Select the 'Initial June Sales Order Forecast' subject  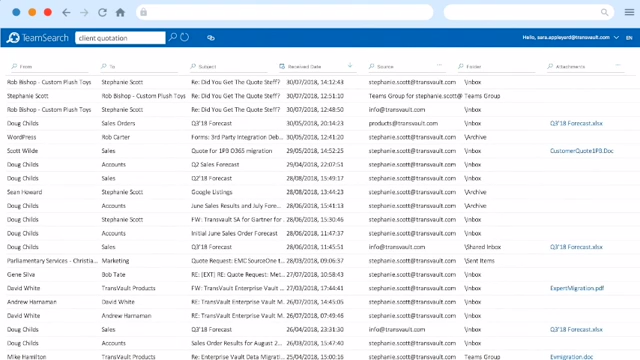234,233
